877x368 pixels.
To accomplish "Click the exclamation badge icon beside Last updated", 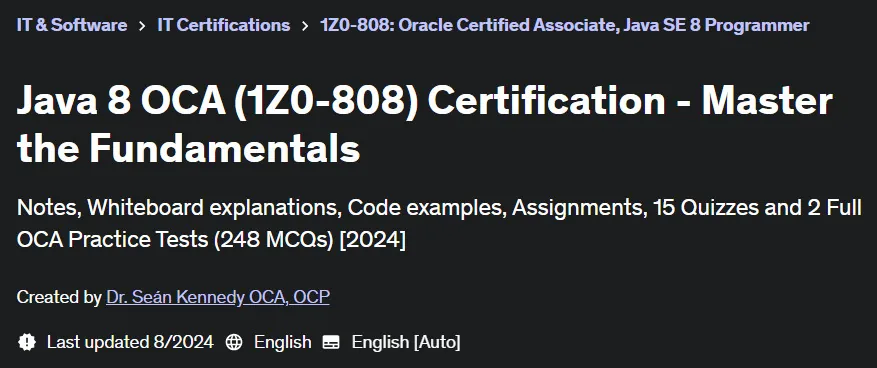I will click(x=27, y=342).
